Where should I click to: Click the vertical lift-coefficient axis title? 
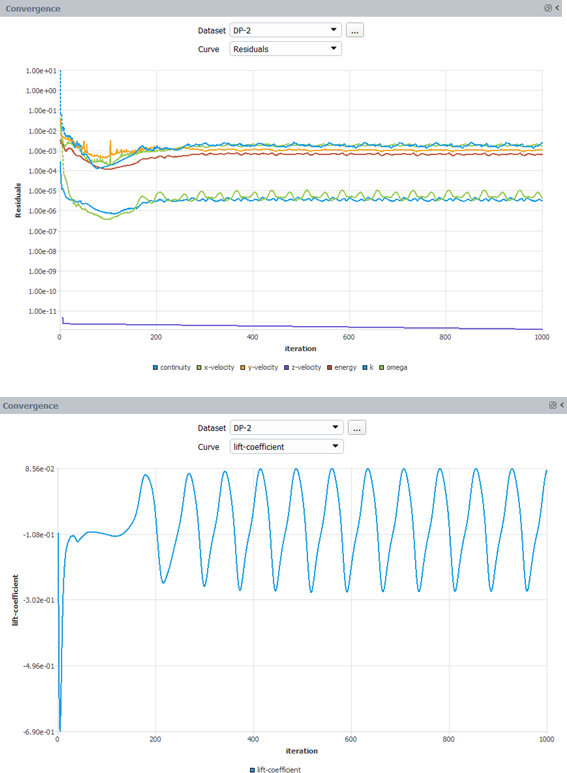point(15,600)
